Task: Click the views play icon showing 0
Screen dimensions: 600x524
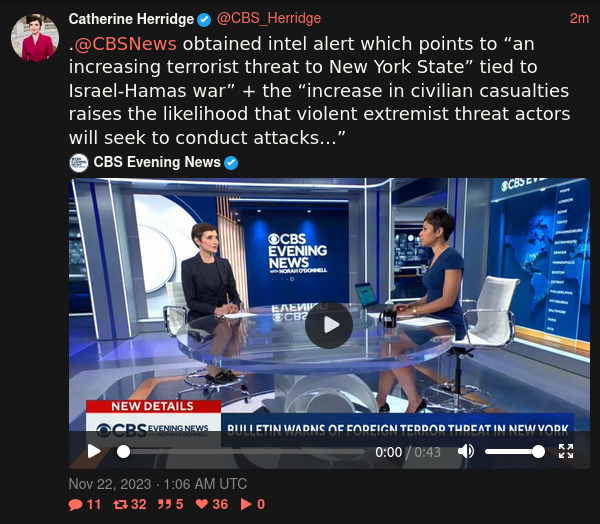Action: (246, 504)
